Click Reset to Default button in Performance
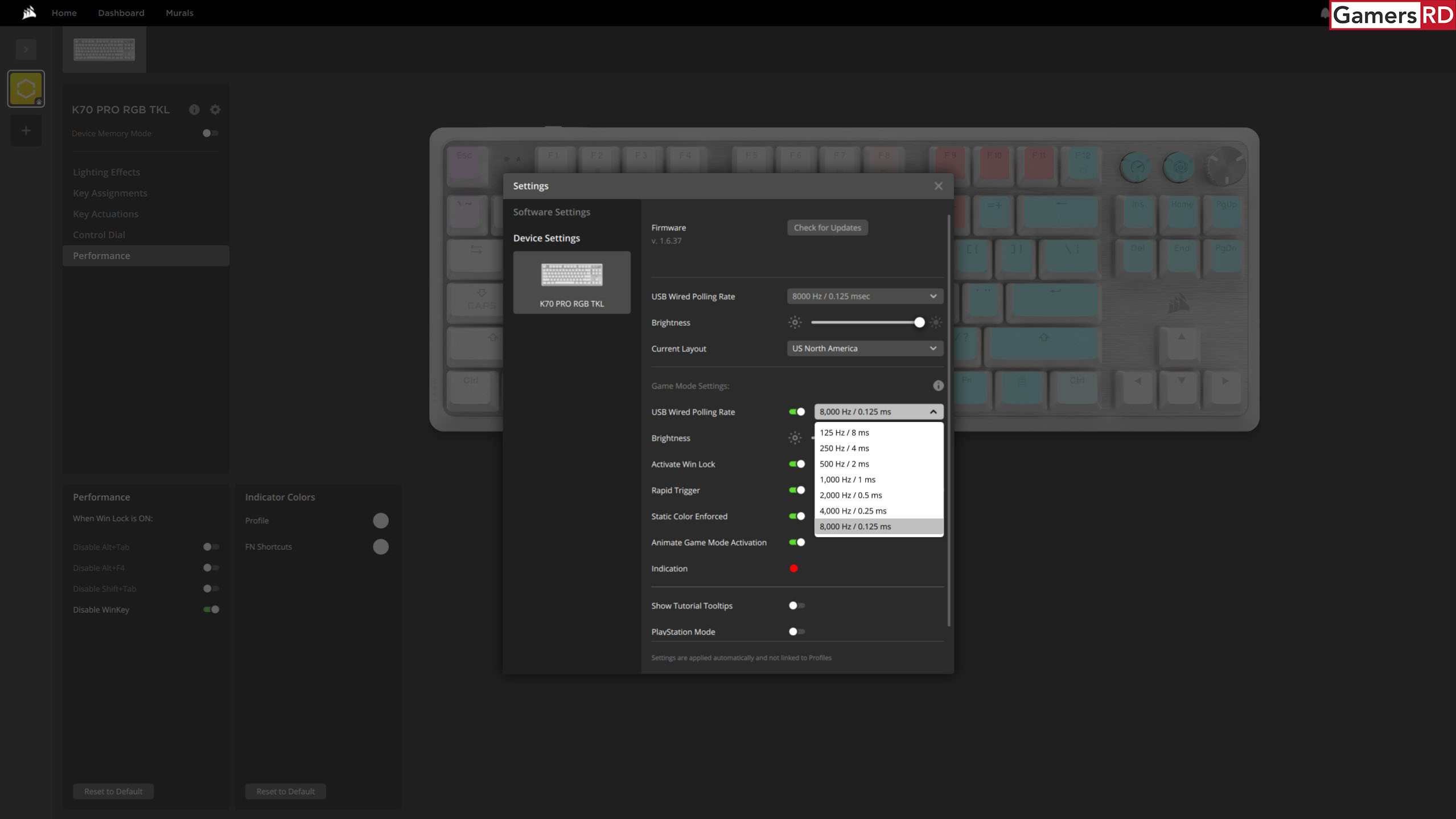This screenshot has height=819, width=1456. click(x=113, y=791)
